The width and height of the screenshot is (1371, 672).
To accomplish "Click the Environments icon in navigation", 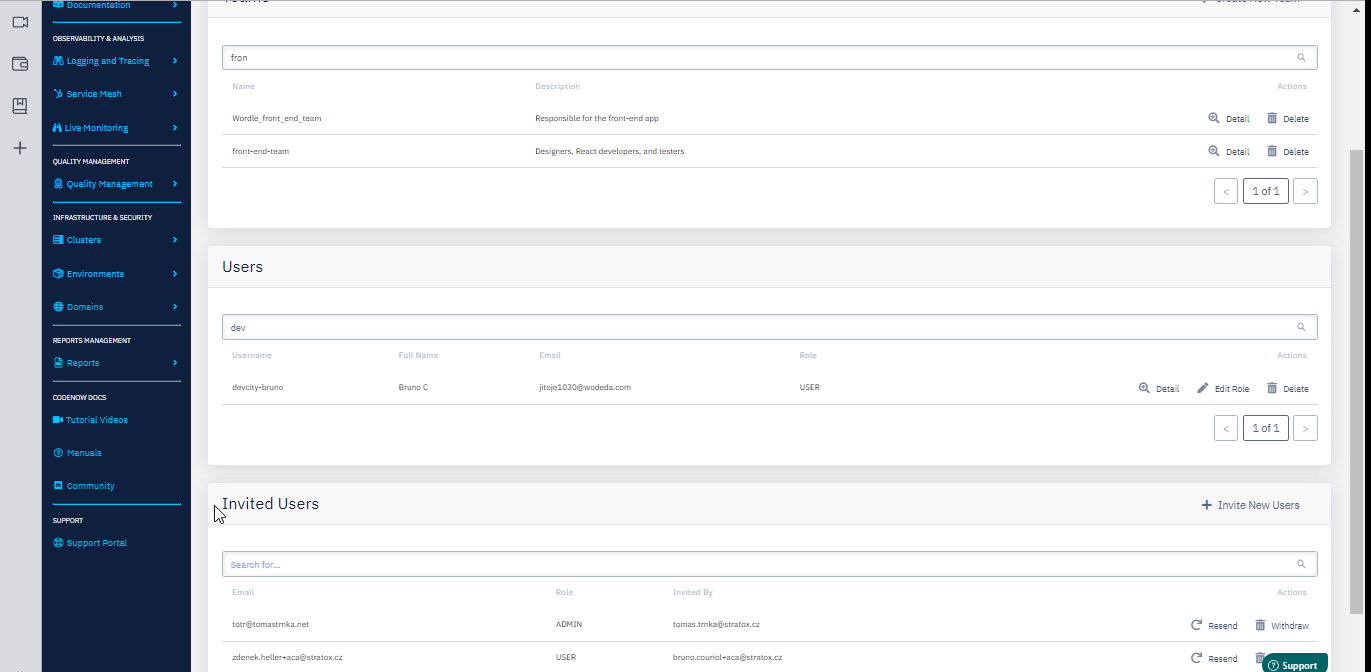I will pyautogui.click(x=58, y=274).
